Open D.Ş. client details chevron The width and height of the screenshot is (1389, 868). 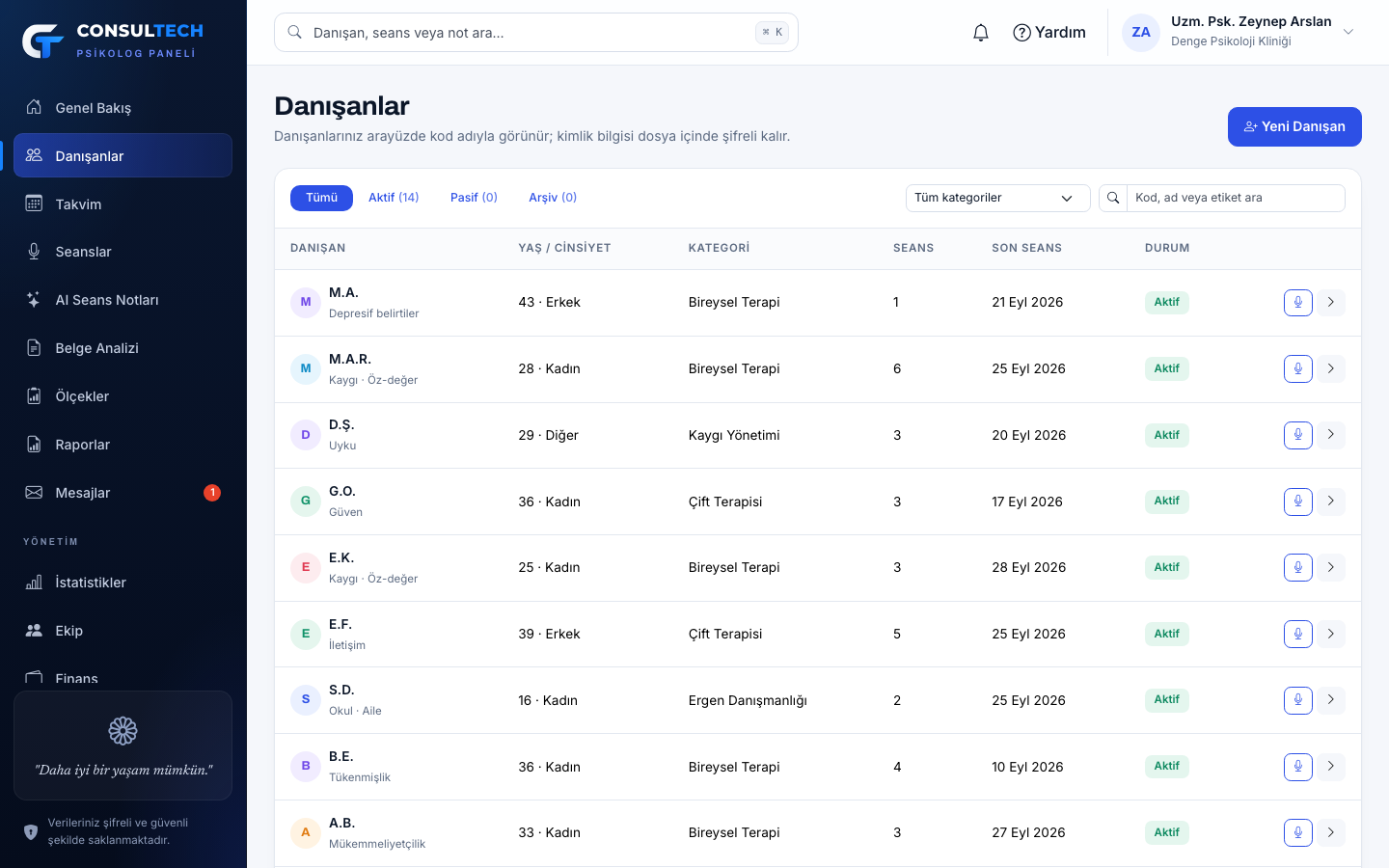tap(1331, 435)
